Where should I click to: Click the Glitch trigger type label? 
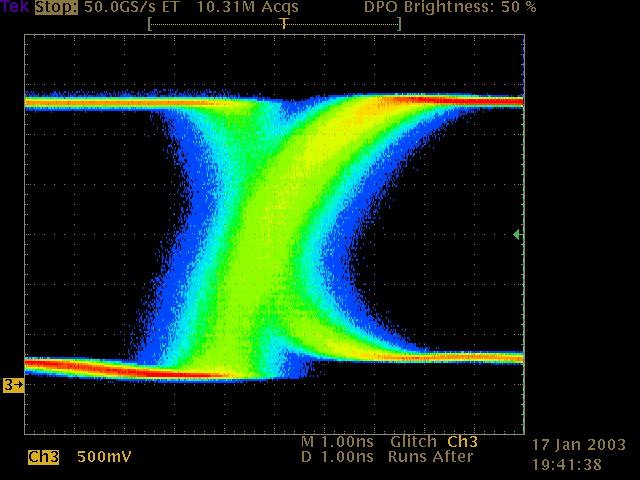click(x=413, y=442)
